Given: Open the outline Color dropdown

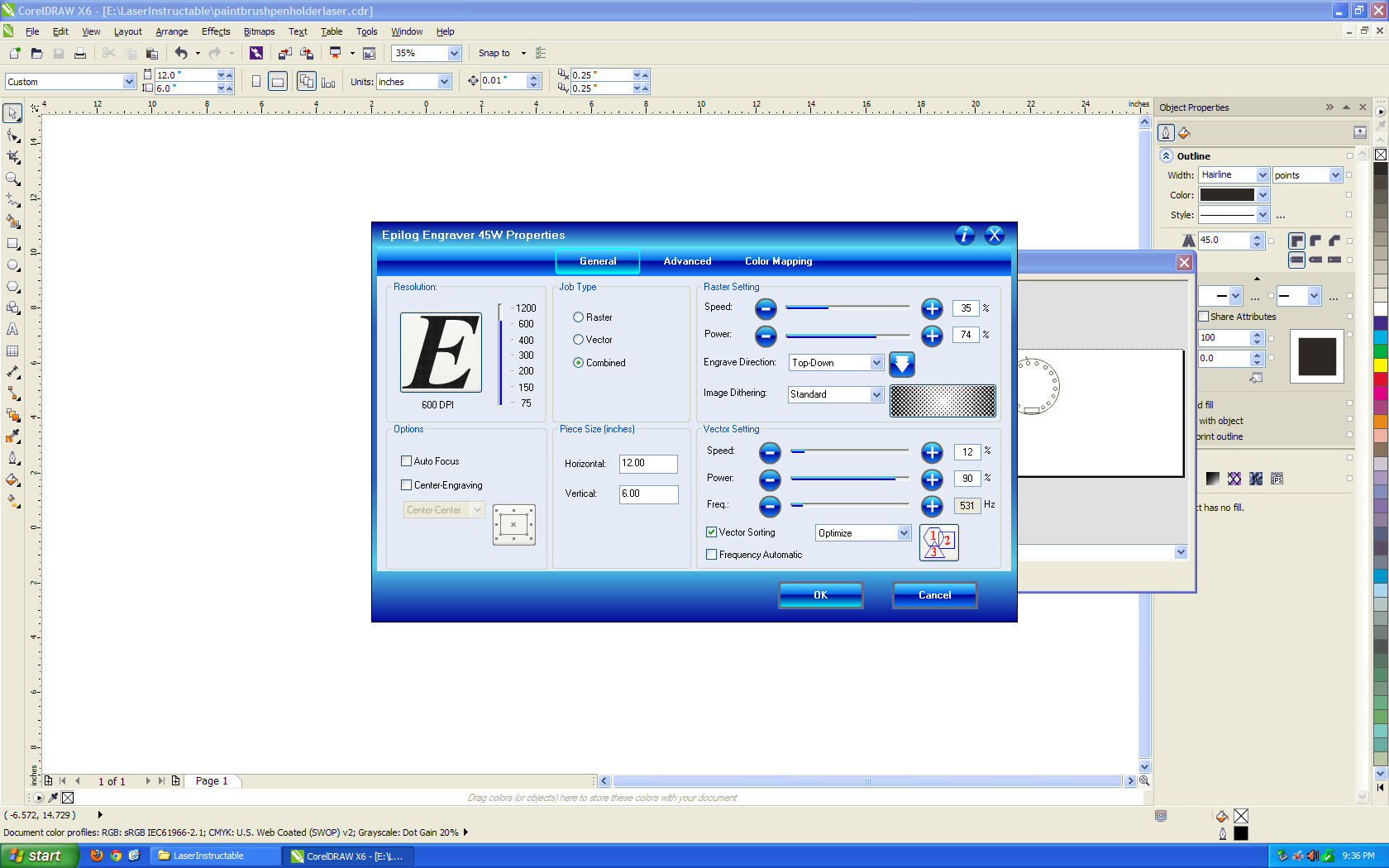Looking at the screenshot, I should click(x=1263, y=195).
